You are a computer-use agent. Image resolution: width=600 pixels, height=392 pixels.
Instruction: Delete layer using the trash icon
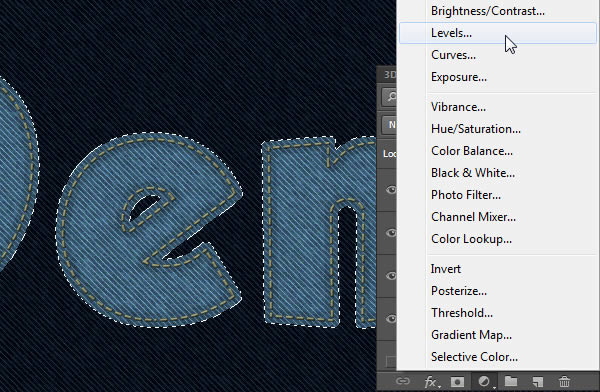point(564,381)
